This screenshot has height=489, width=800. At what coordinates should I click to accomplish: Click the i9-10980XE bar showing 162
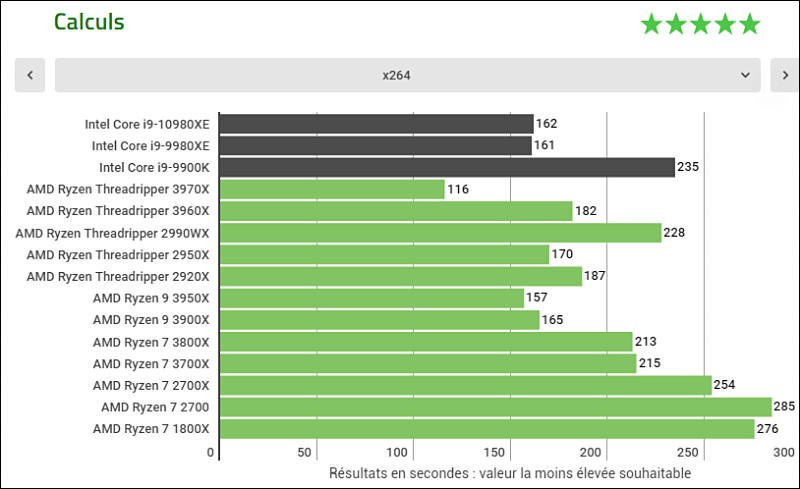pos(377,124)
